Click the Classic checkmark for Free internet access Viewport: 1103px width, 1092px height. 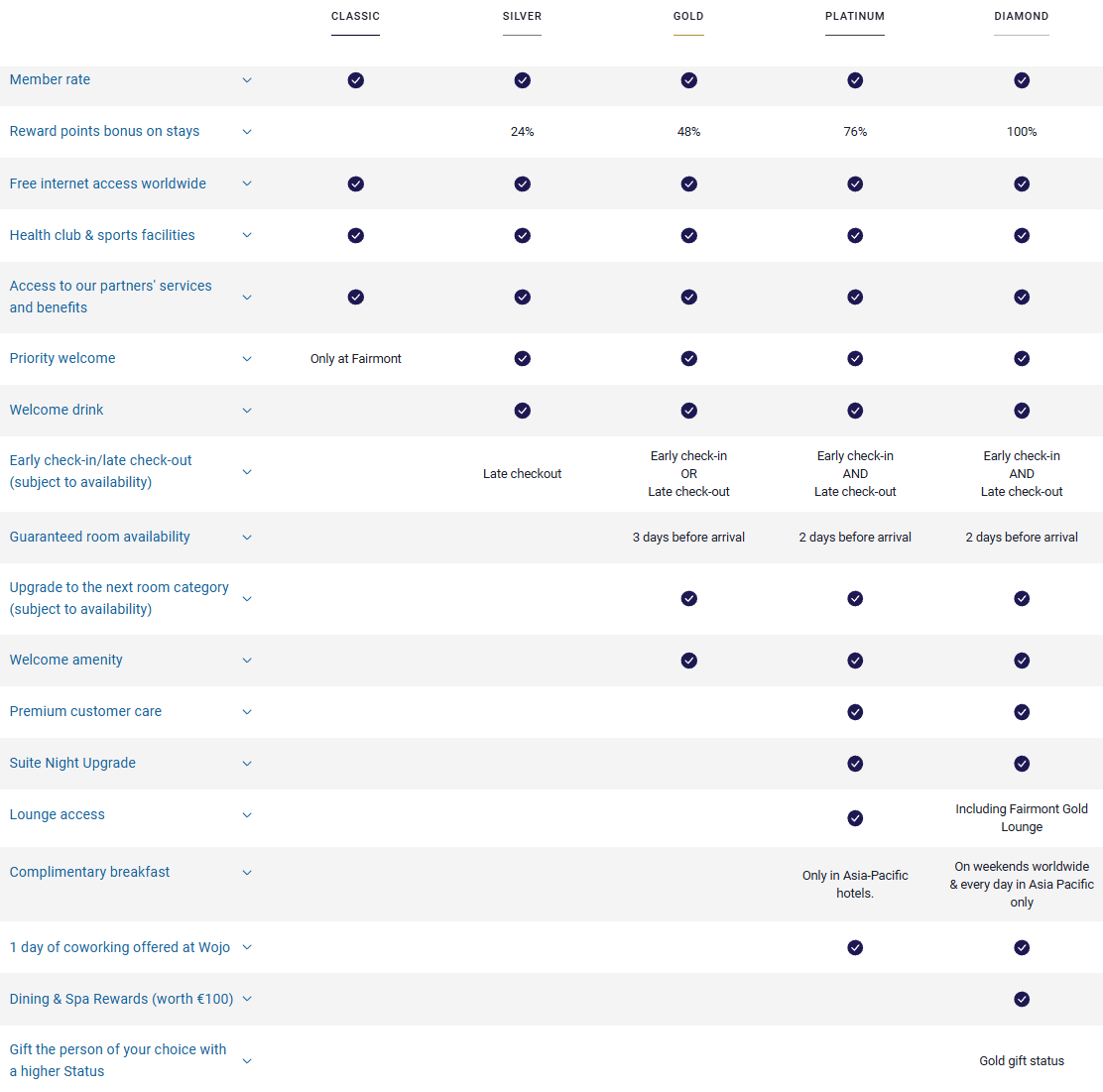click(x=355, y=183)
